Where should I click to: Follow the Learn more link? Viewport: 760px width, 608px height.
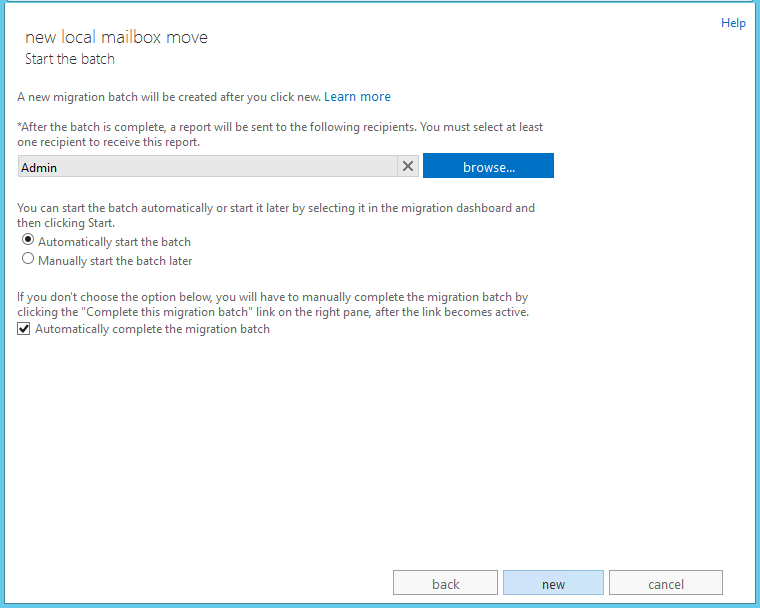357,96
